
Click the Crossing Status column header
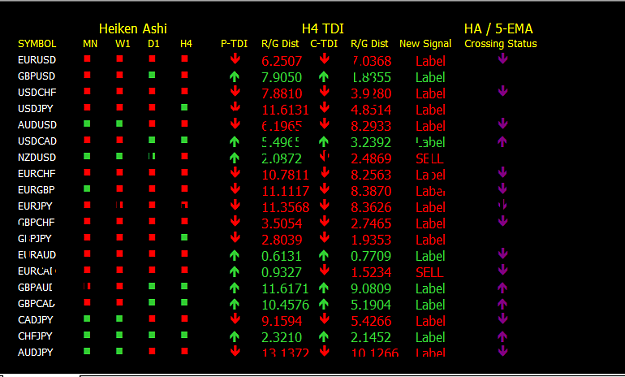(501, 43)
